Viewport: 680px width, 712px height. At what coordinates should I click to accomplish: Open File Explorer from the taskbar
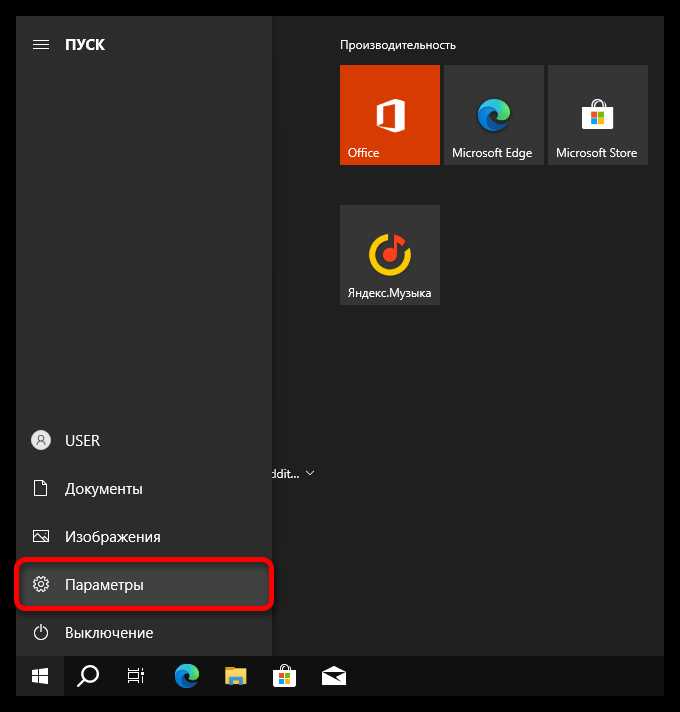236,676
